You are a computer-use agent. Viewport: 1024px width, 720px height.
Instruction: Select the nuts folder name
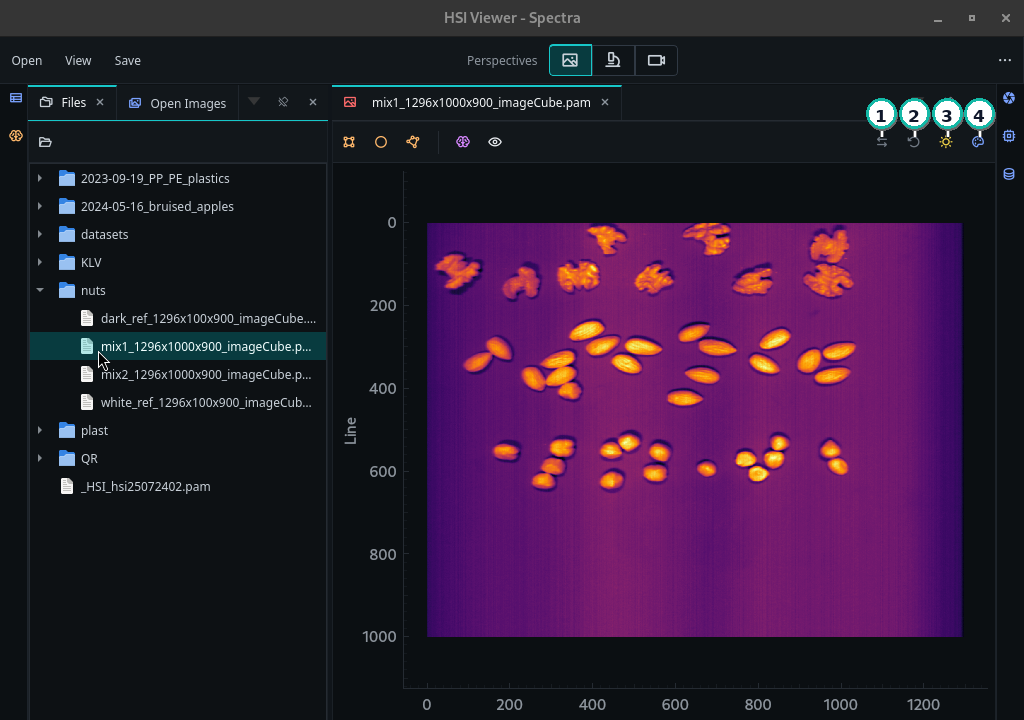pos(93,291)
